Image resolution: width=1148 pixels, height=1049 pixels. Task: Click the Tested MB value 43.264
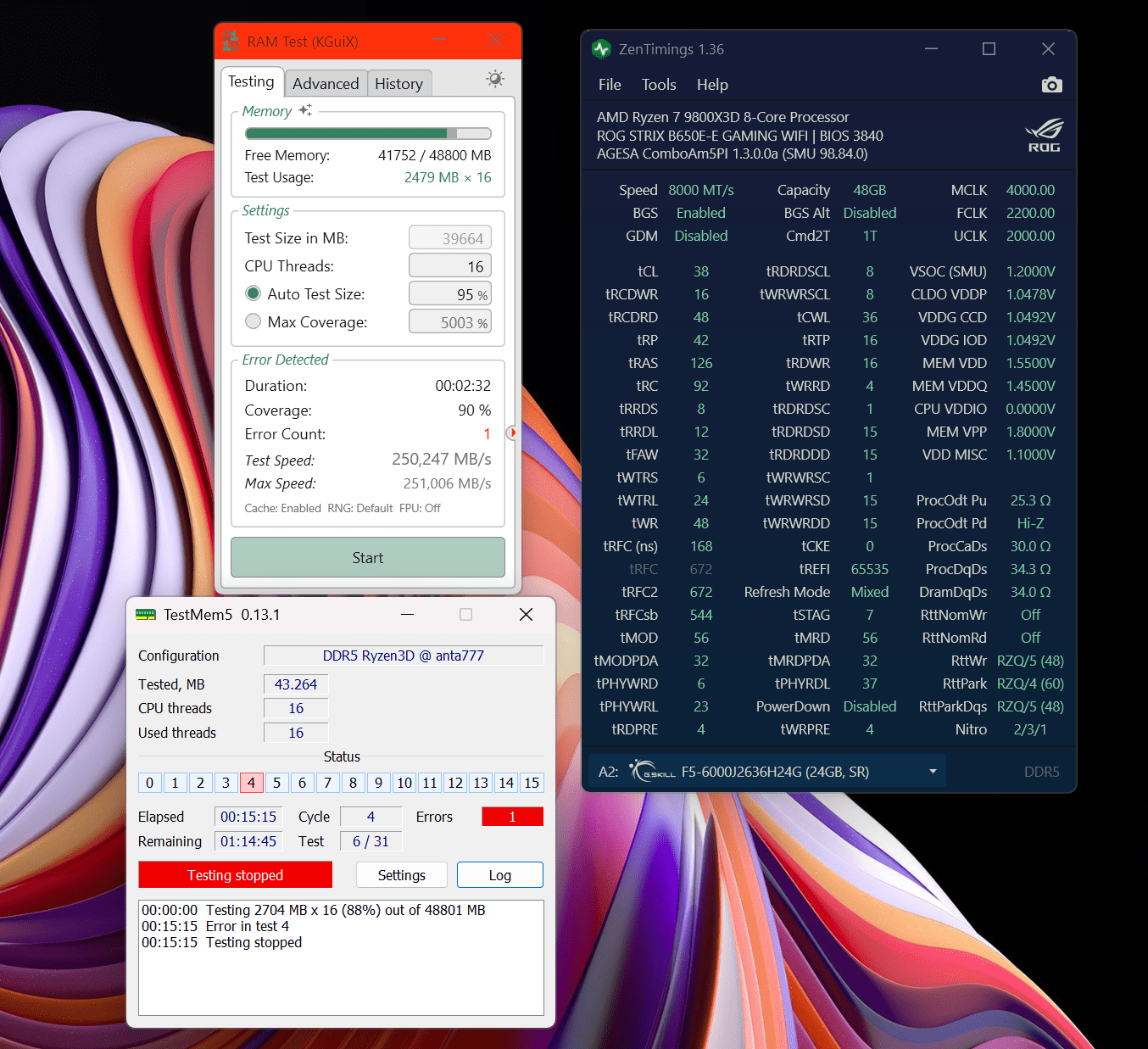(x=296, y=684)
